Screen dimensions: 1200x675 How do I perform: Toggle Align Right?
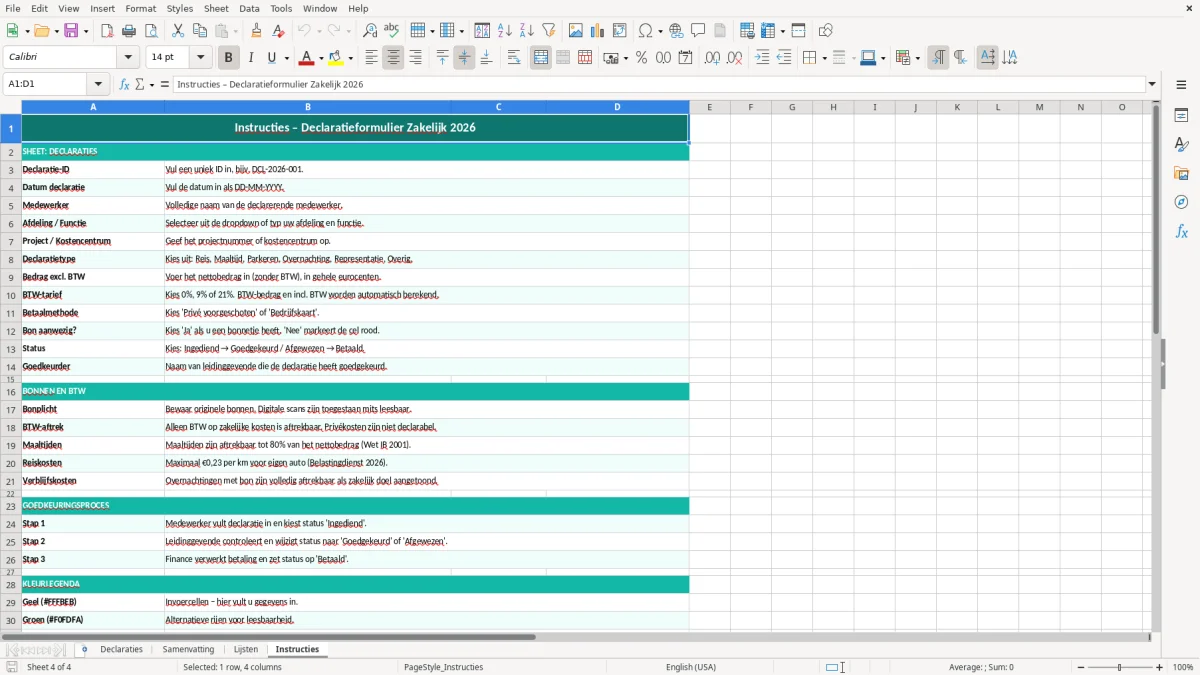[415, 58]
